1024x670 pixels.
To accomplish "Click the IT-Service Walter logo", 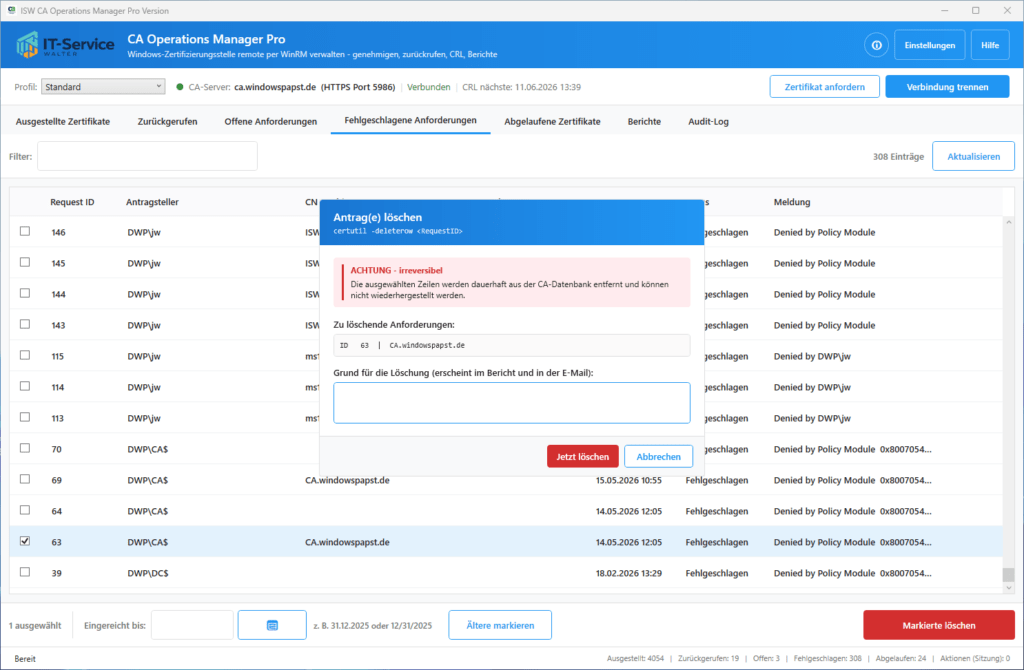I will pyautogui.click(x=65, y=44).
